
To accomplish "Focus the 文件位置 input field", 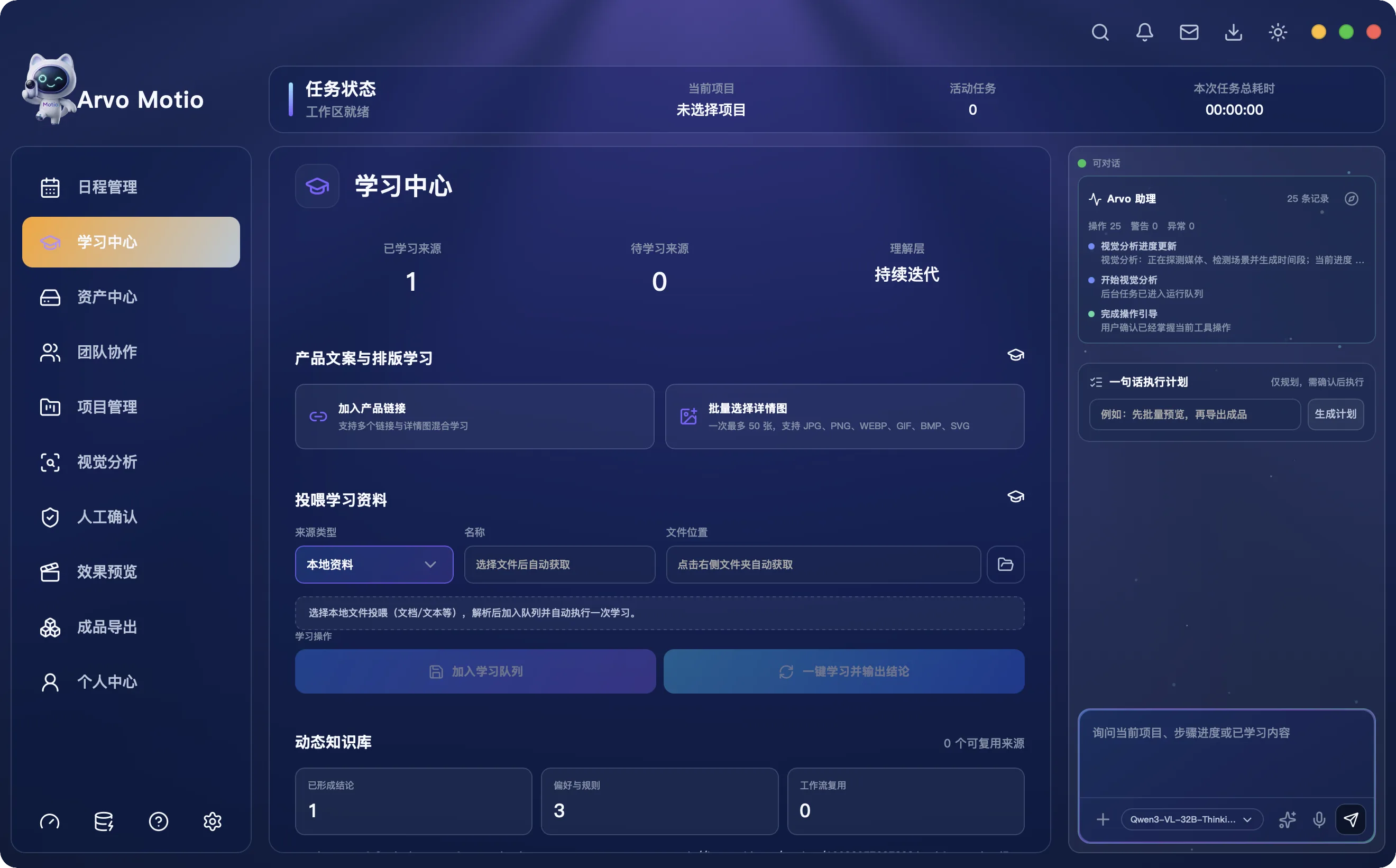I will (x=823, y=565).
